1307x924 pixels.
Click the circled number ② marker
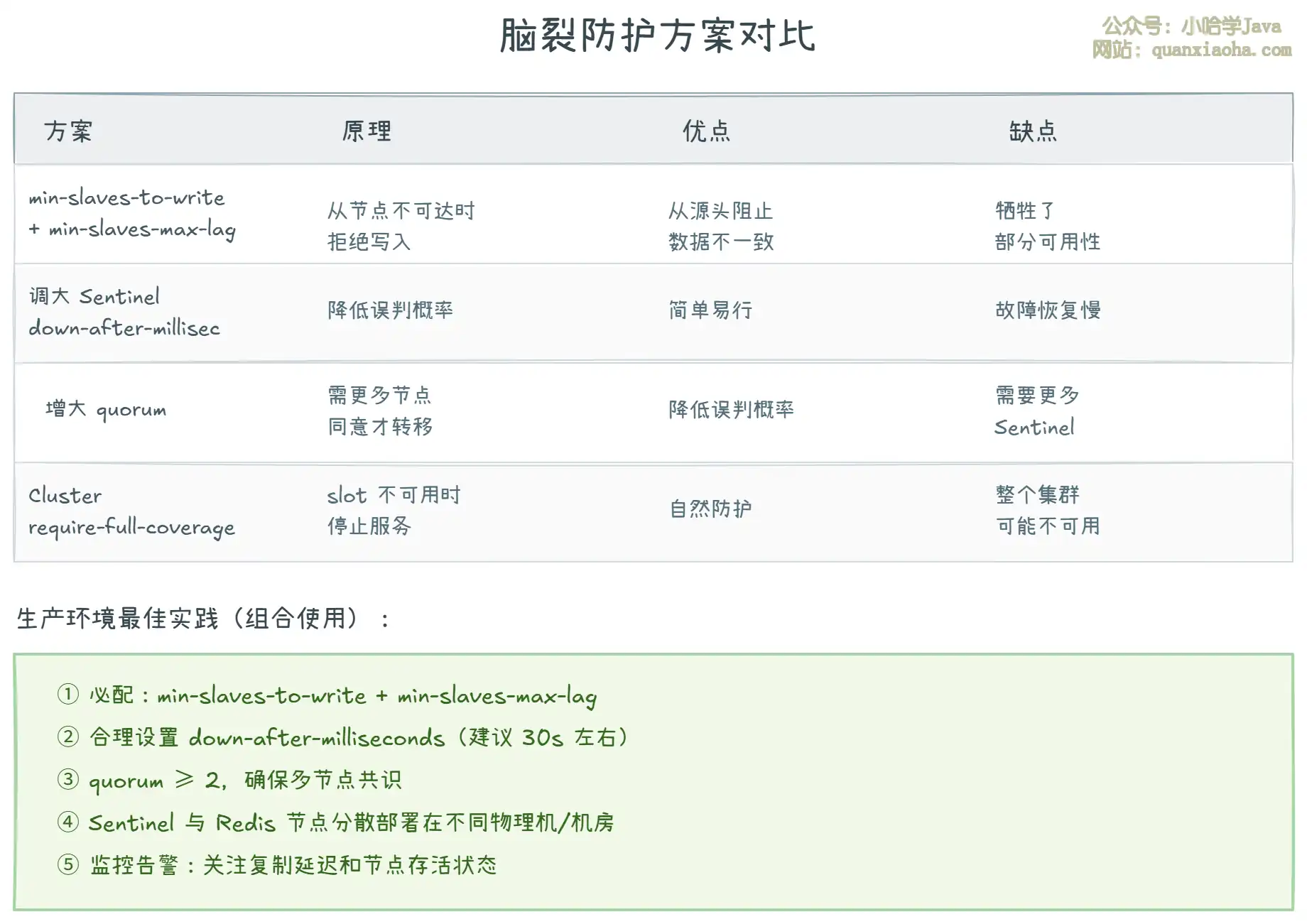[x=68, y=737]
